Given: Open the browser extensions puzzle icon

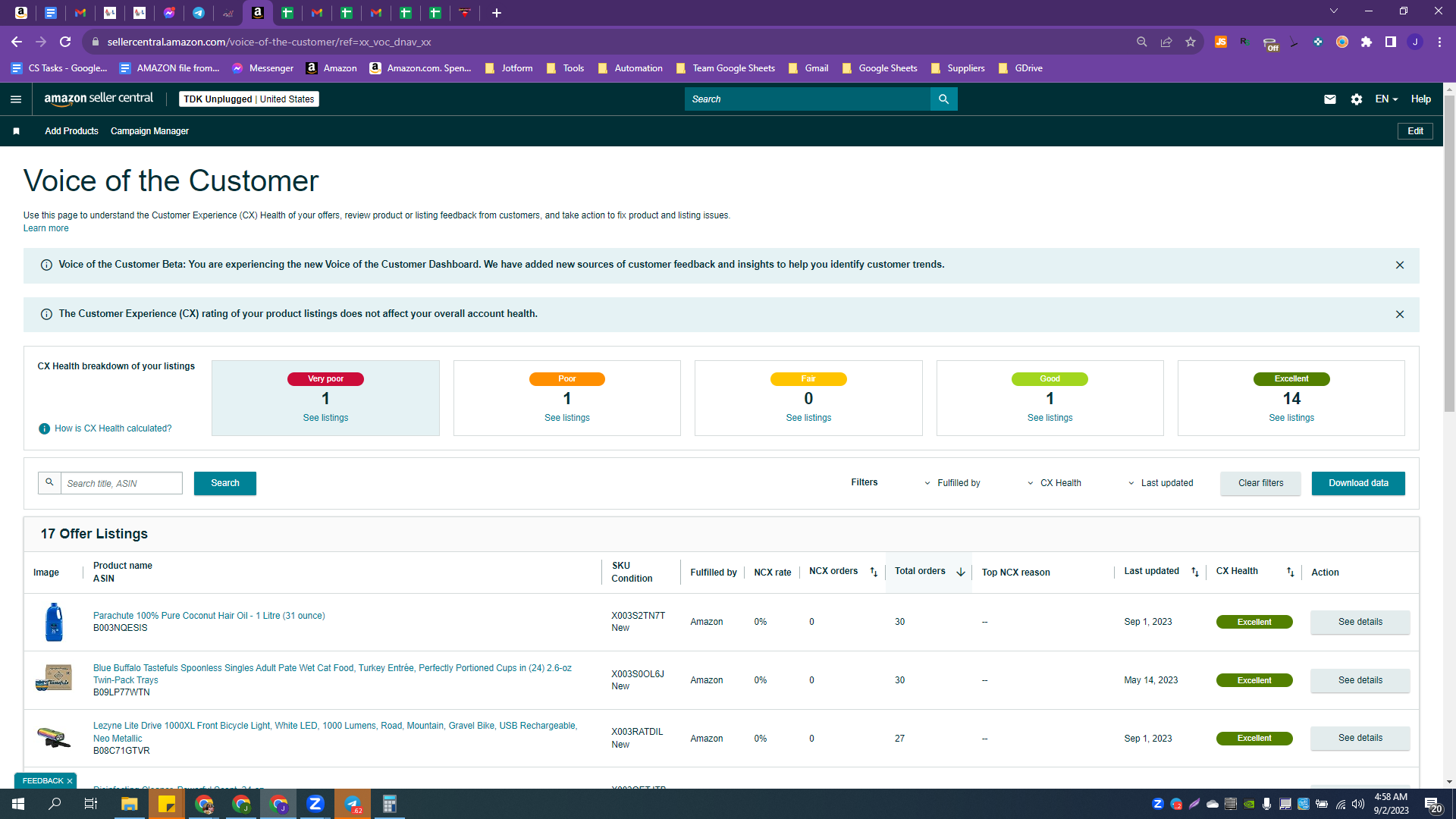Looking at the screenshot, I should pyautogui.click(x=1367, y=42).
